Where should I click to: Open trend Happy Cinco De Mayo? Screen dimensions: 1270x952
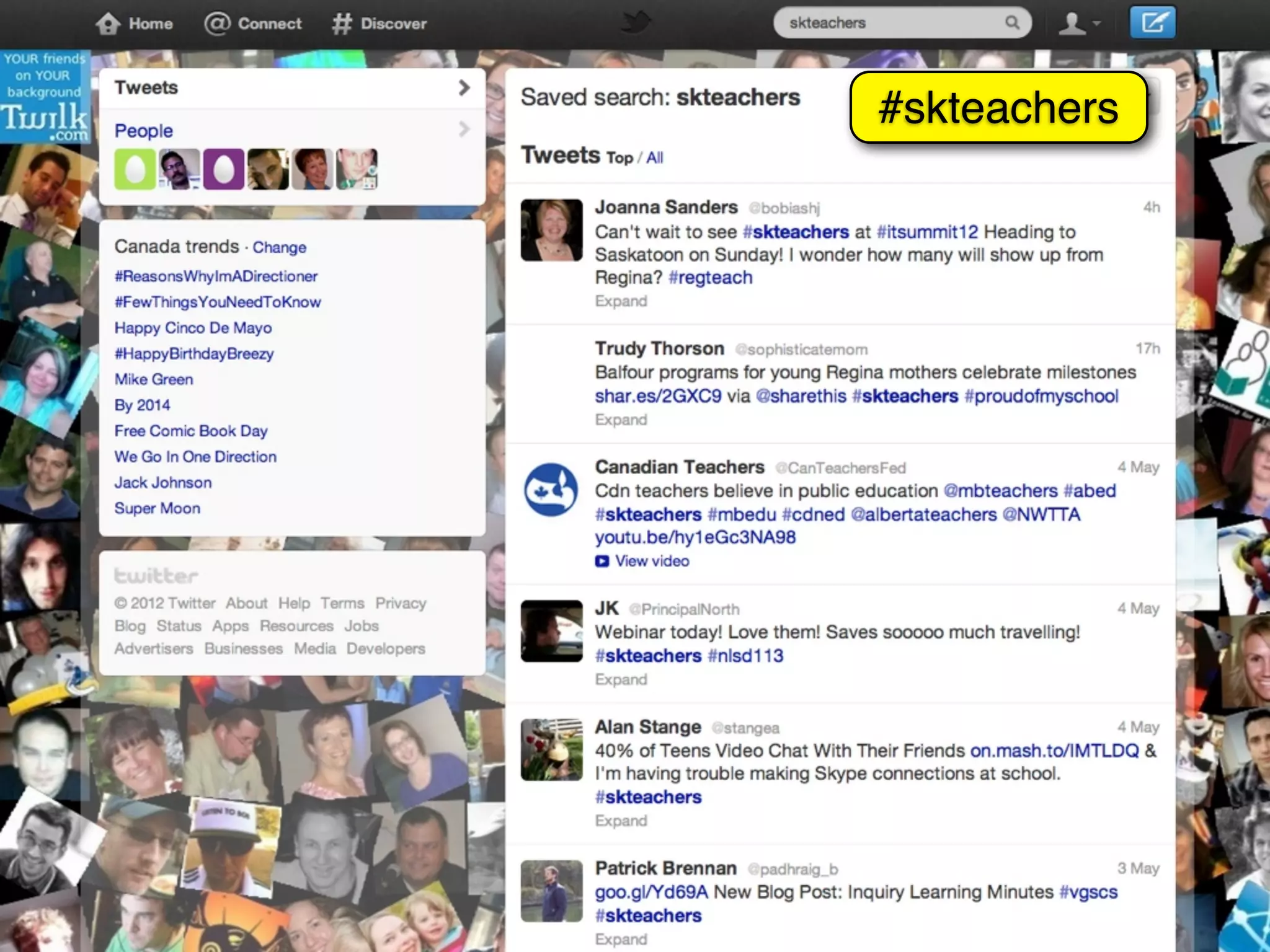(193, 328)
